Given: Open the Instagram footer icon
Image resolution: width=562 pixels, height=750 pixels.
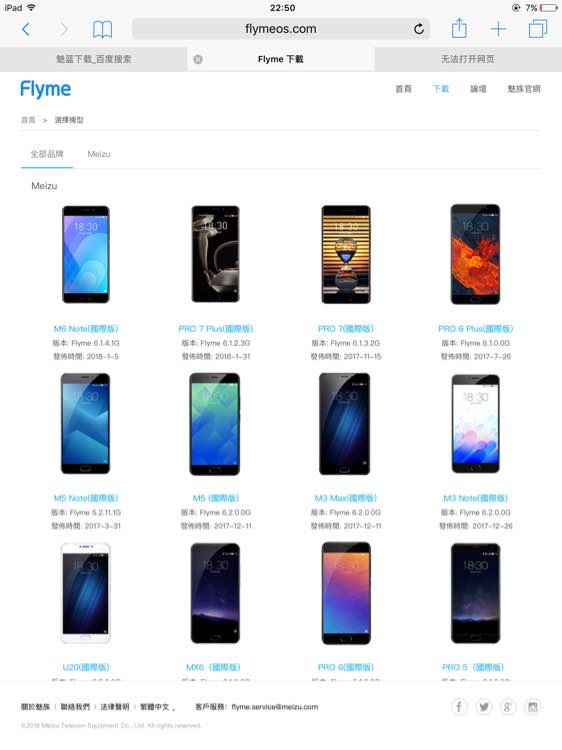Looking at the screenshot, I should pyautogui.click(x=533, y=706).
